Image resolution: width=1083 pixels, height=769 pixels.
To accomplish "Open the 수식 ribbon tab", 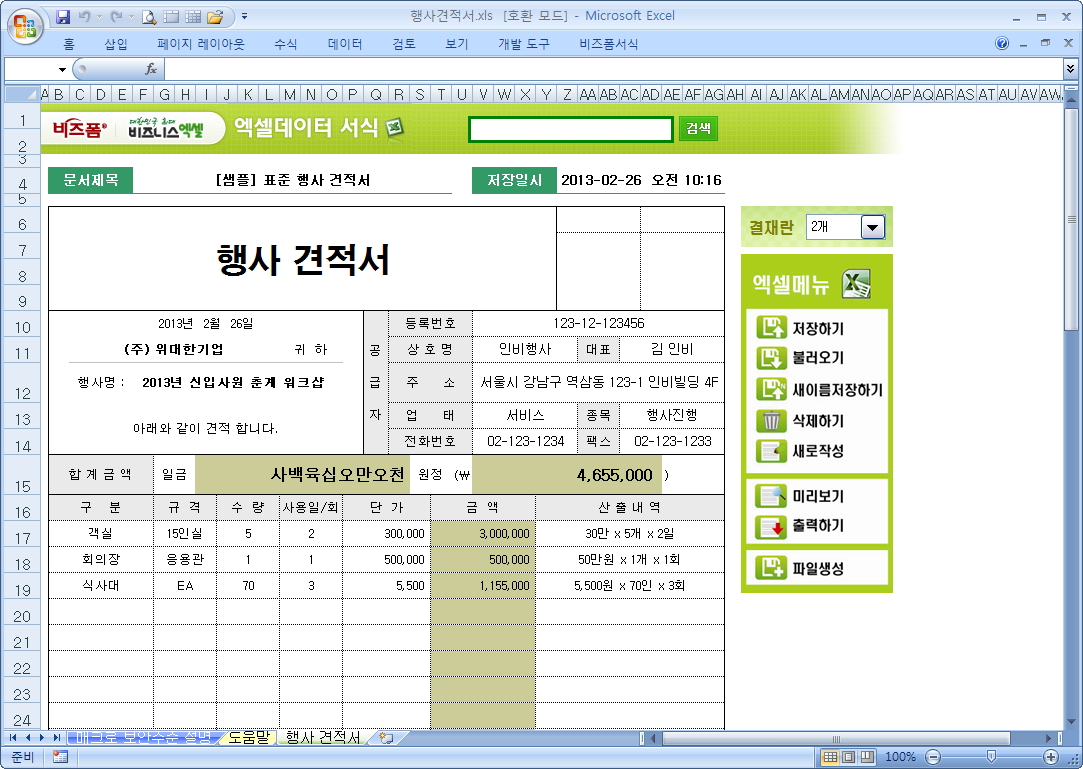I will tap(285, 44).
